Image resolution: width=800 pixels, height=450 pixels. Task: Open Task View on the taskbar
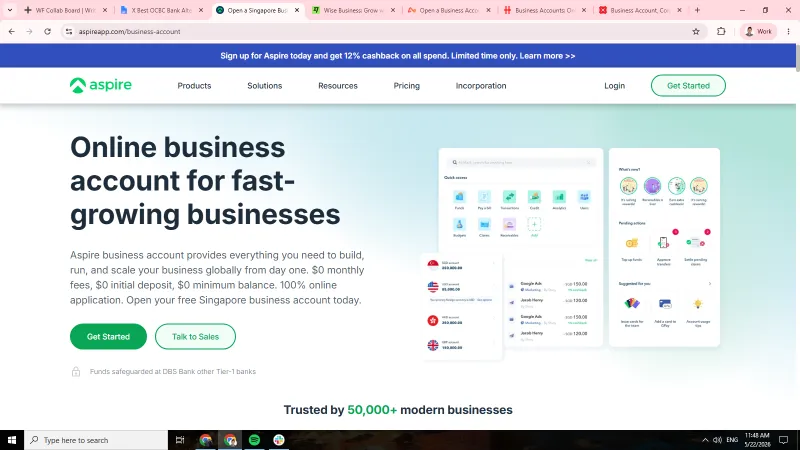180,440
